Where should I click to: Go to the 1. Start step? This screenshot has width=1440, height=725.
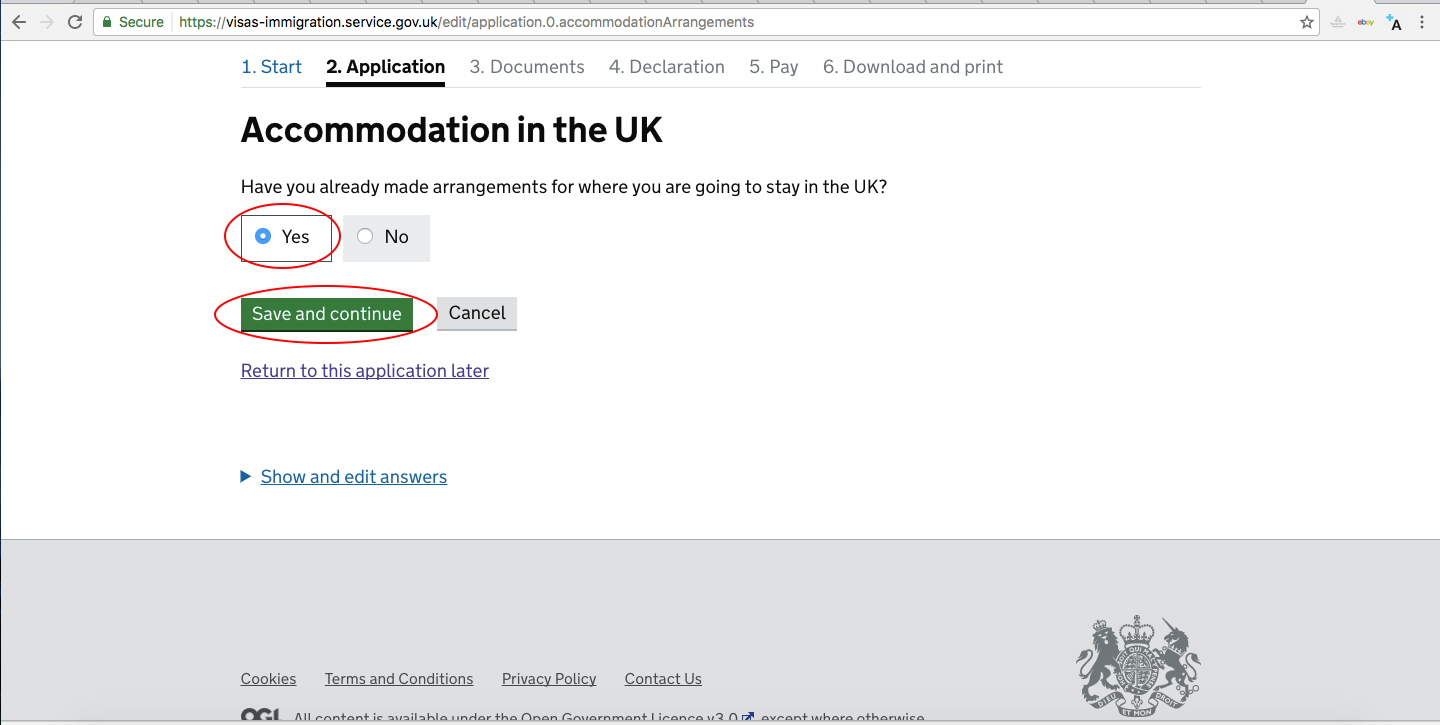coord(271,67)
